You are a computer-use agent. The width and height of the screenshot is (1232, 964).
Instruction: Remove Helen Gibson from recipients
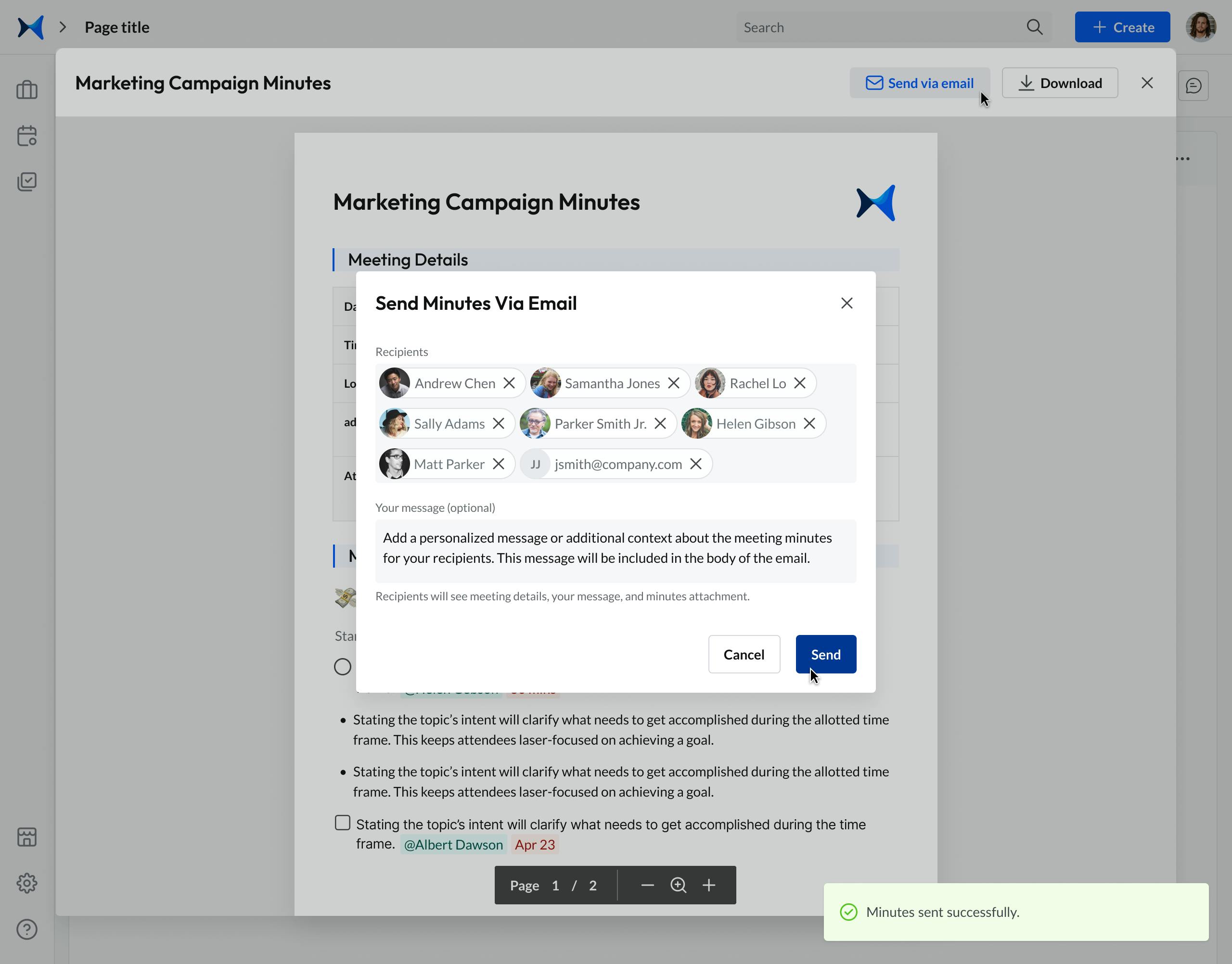coord(809,423)
